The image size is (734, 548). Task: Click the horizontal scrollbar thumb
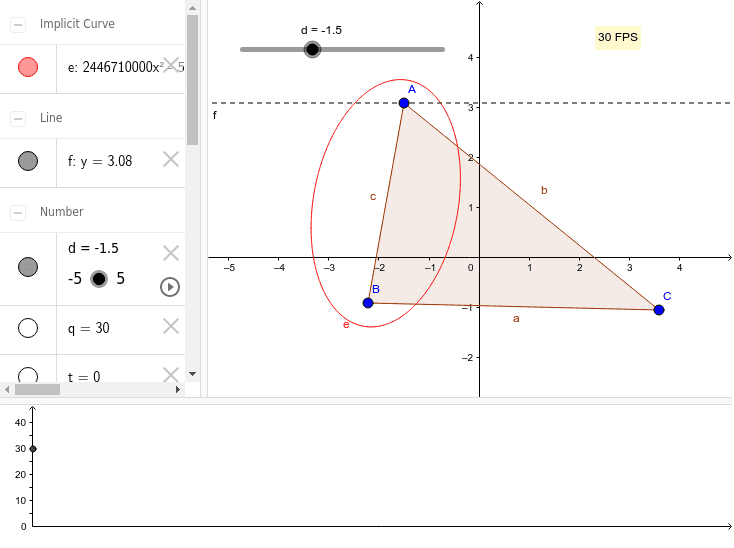click(x=37, y=389)
